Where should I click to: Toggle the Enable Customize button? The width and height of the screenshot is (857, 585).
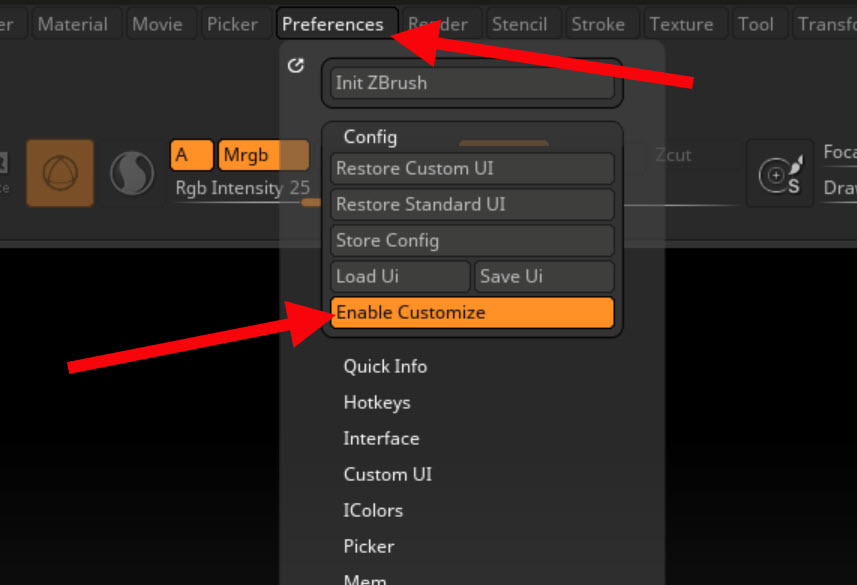click(472, 313)
